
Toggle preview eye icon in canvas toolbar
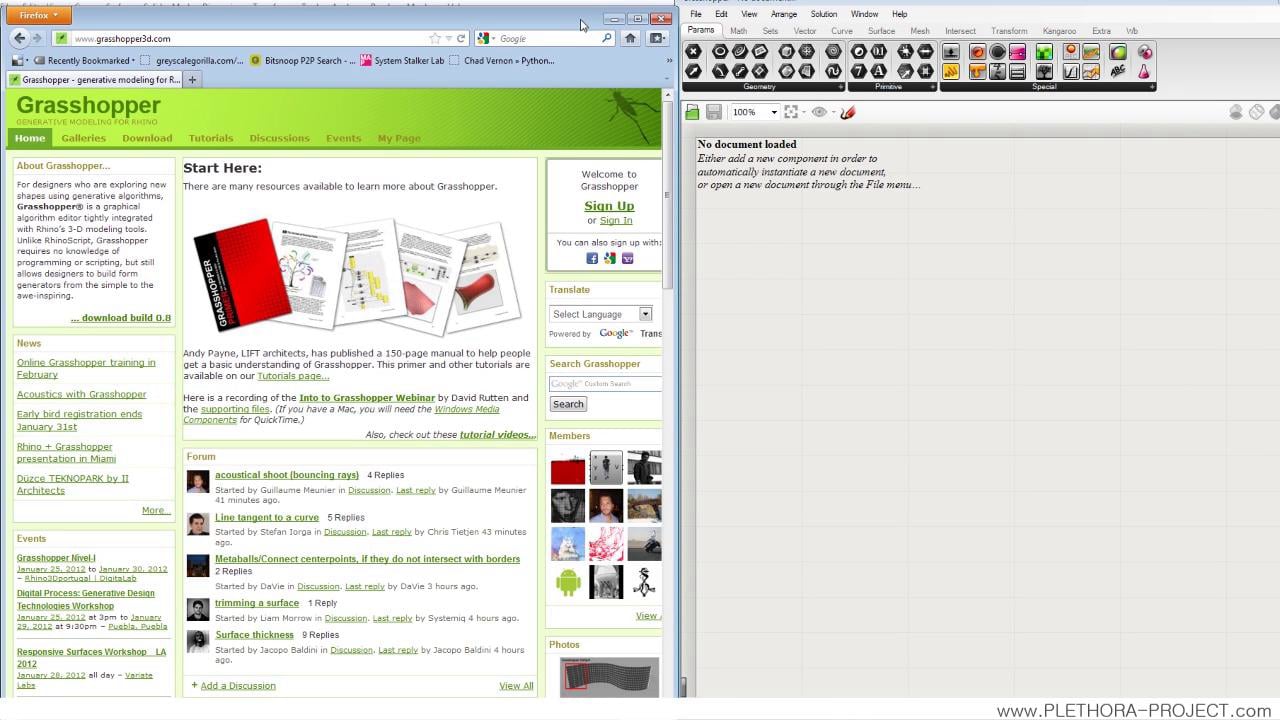click(819, 112)
